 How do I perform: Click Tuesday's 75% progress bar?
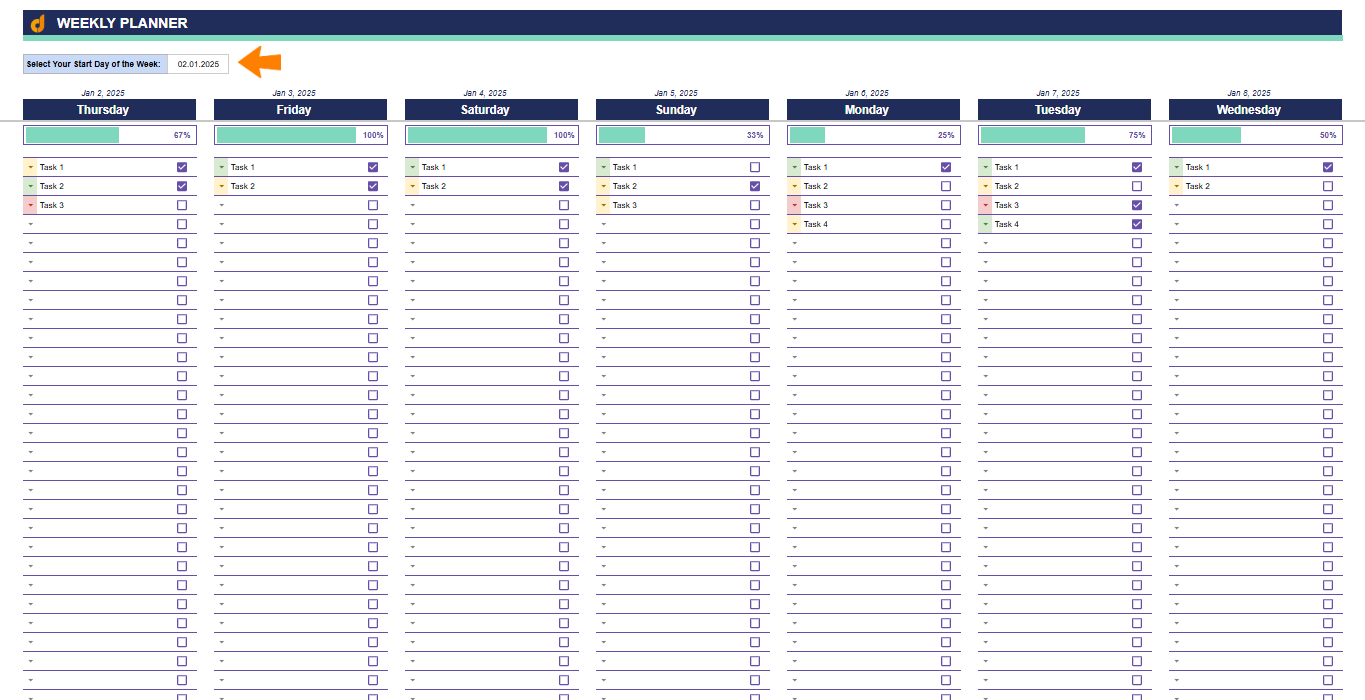pyautogui.click(x=1065, y=135)
